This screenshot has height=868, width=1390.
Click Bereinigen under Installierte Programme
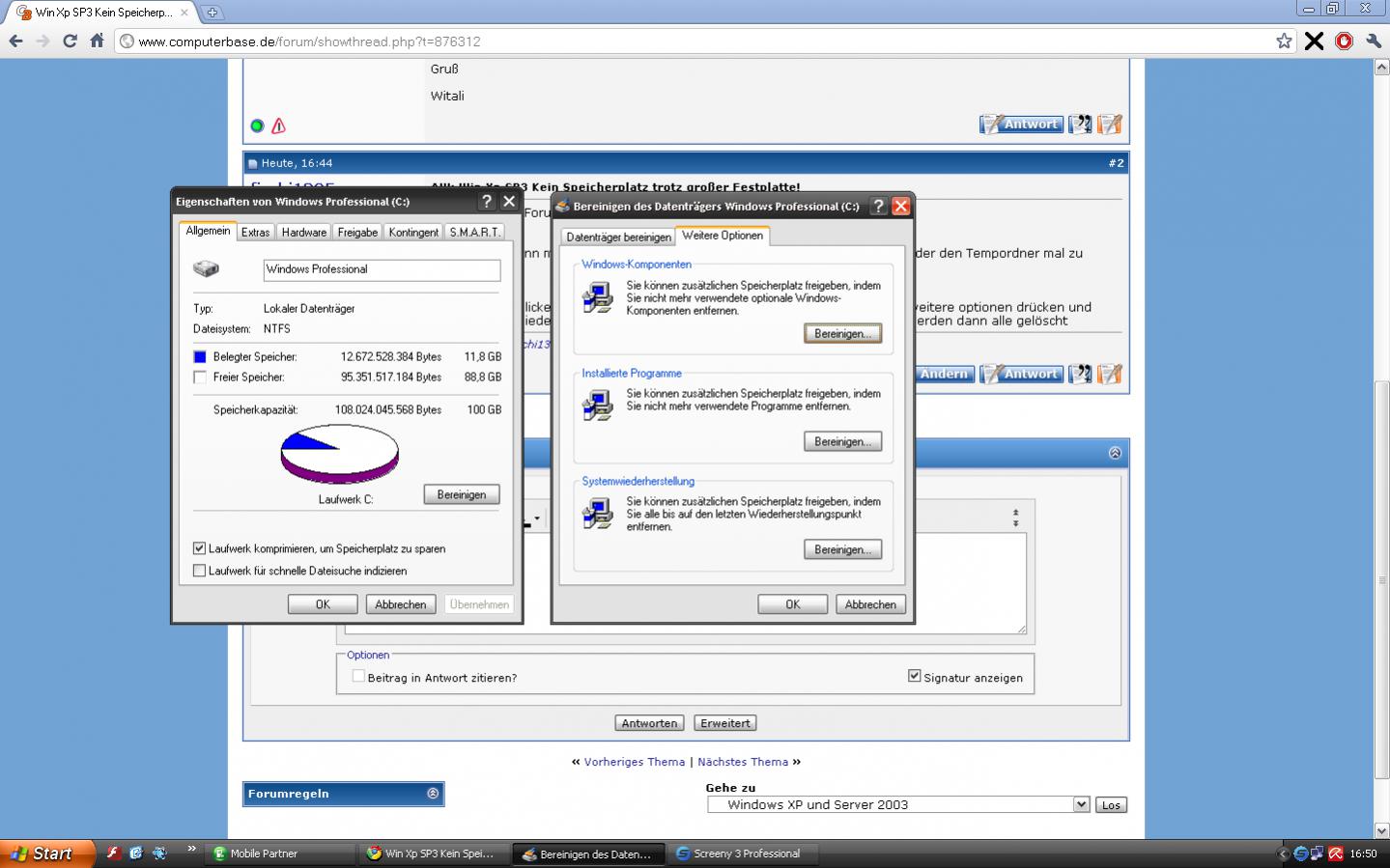click(842, 441)
